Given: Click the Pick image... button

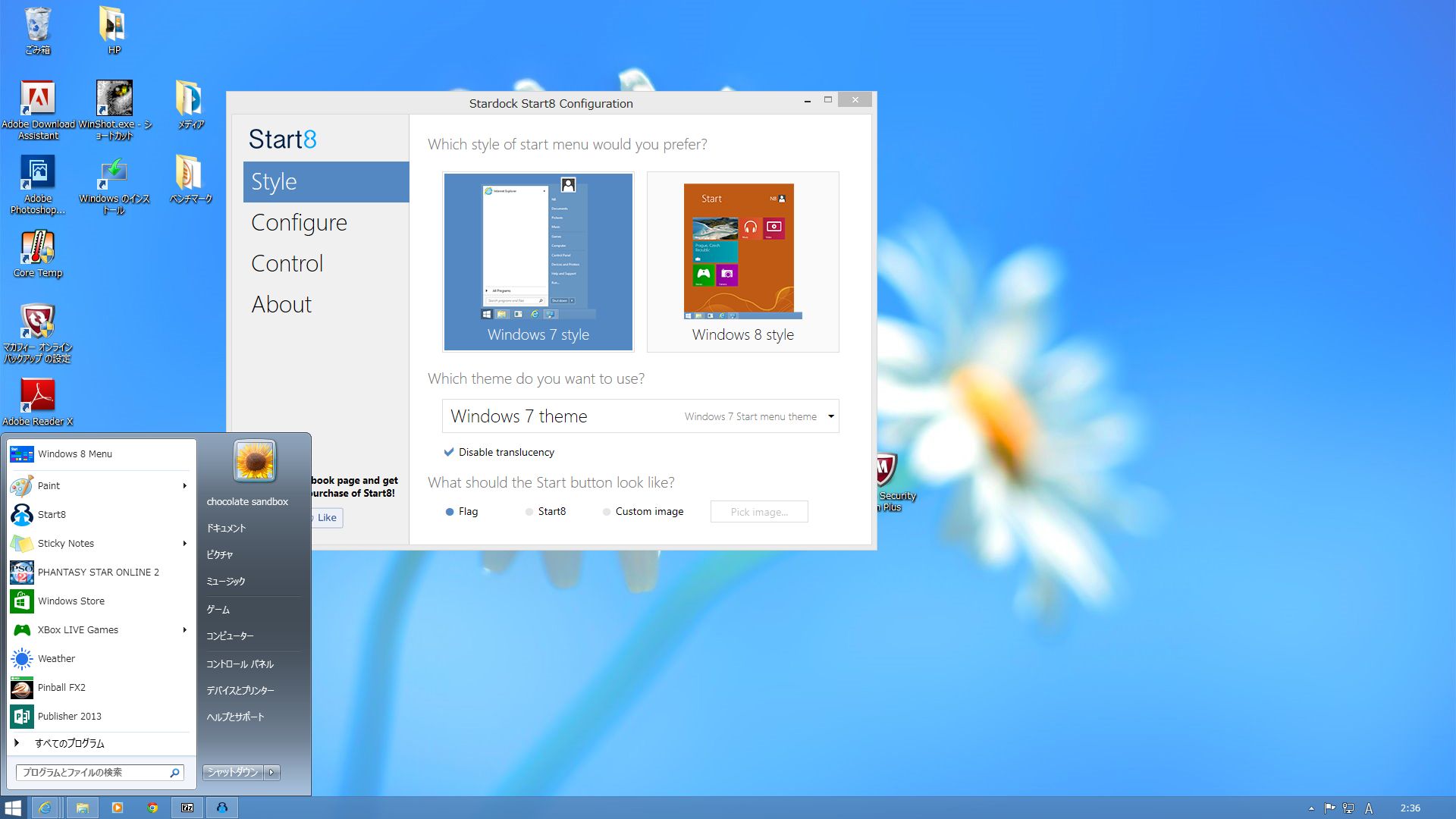Looking at the screenshot, I should click(x=758, y=512).
